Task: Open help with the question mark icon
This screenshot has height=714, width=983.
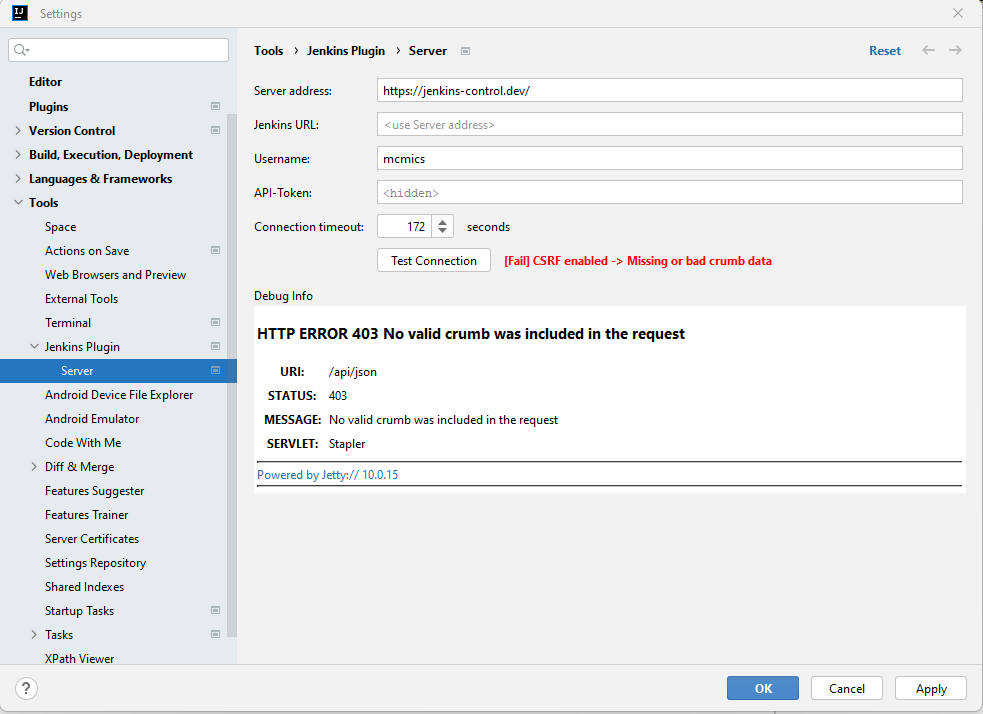Action: click(26, 688)
